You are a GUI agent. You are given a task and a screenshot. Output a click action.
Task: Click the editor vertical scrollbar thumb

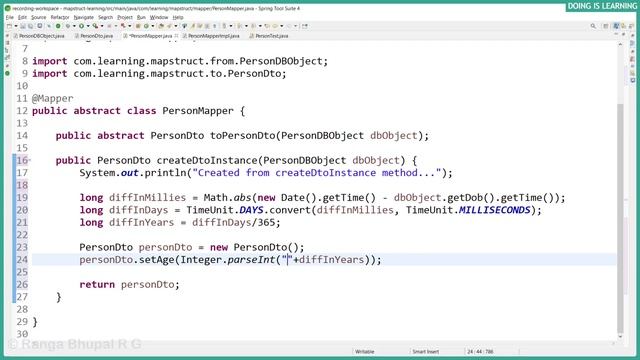(x=620, y=218)
